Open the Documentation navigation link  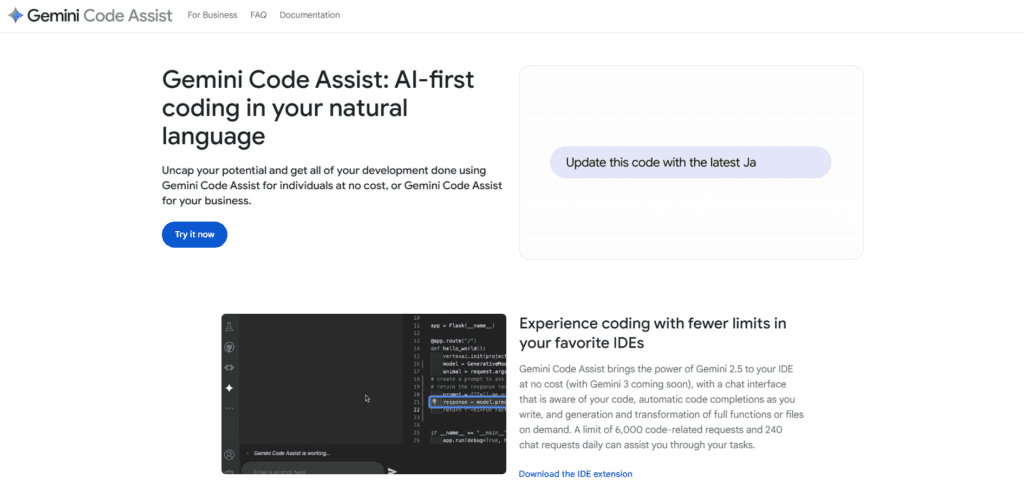click(x=310, y=15)
